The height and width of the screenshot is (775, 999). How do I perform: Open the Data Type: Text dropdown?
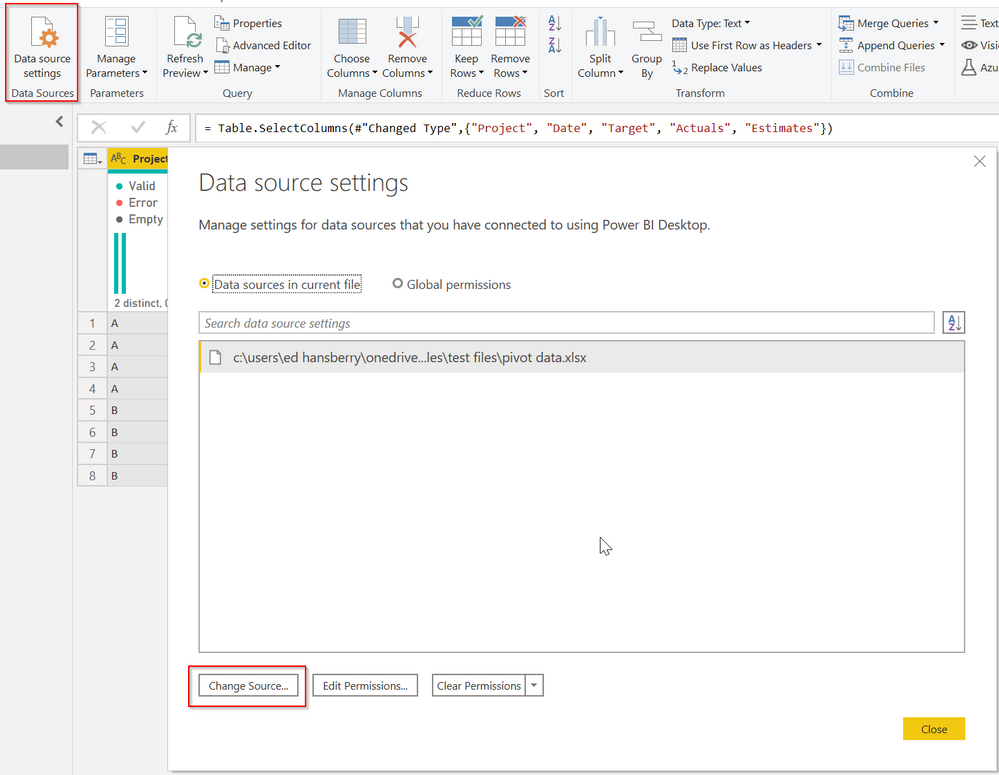(710, 24)
